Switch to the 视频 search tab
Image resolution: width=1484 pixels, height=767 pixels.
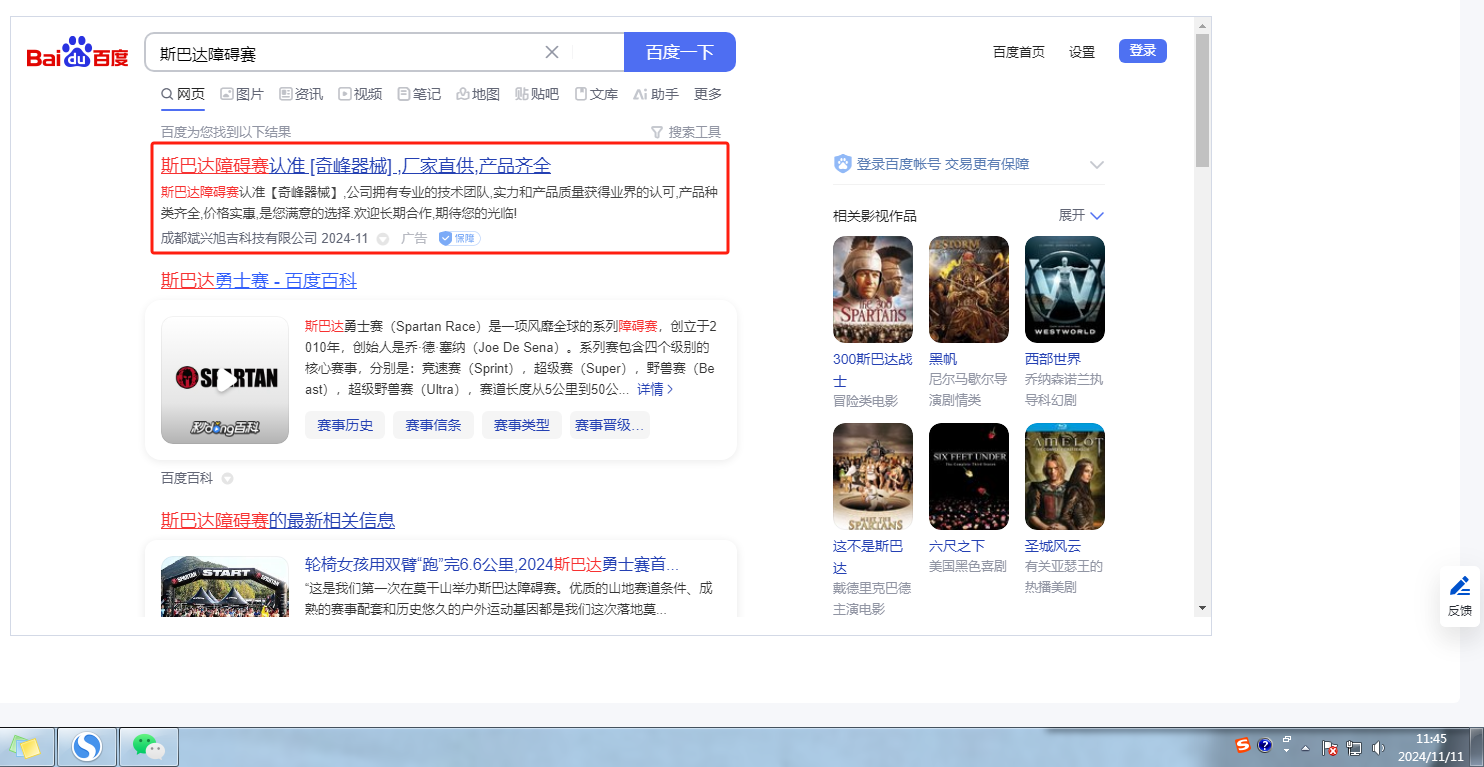360,94
